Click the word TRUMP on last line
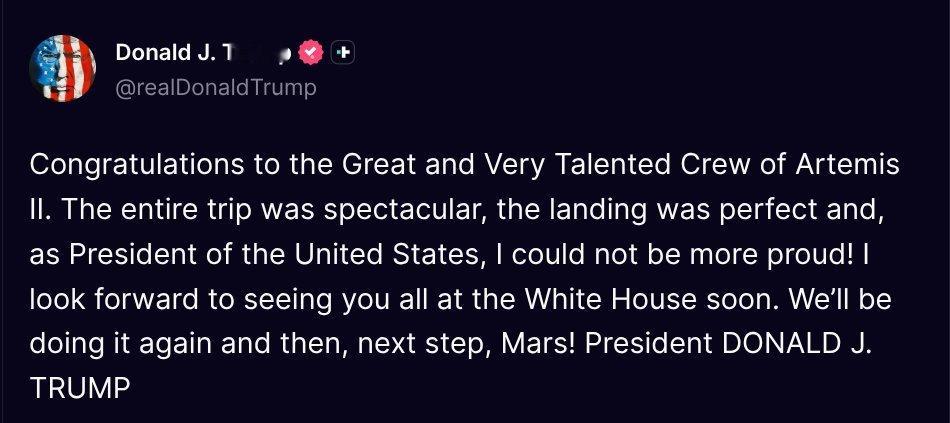 click(81, 389)
